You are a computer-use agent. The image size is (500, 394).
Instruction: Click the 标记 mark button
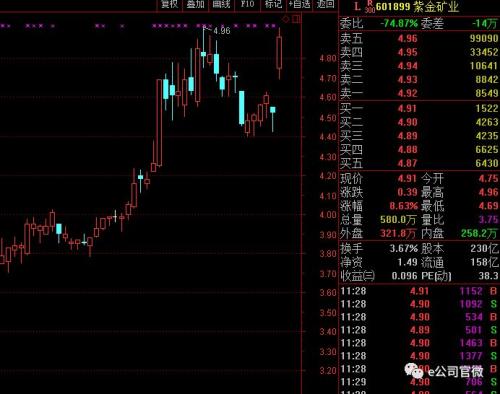tap(273, 5)
